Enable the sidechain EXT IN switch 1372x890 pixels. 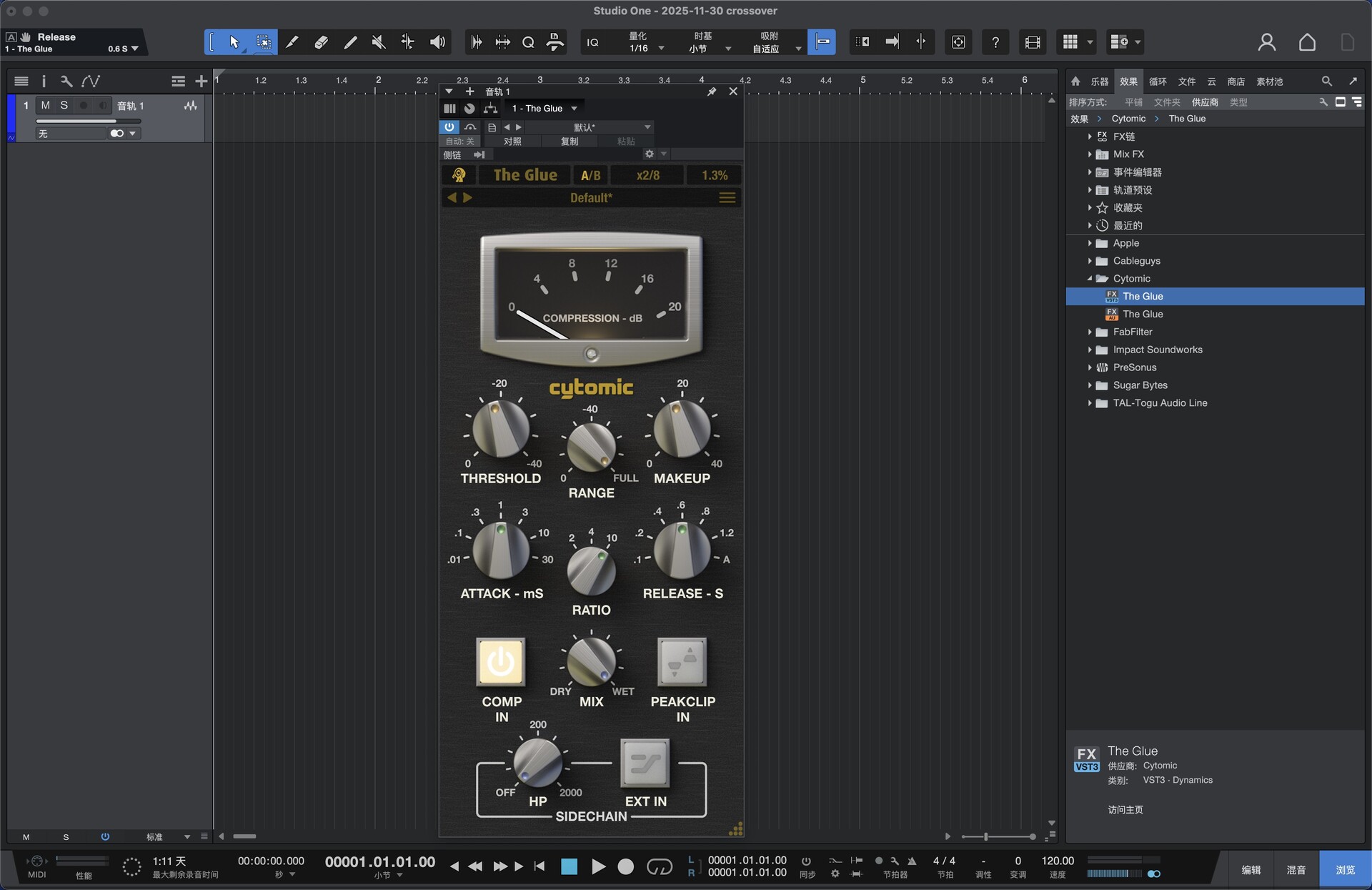[x=645, y=763]
